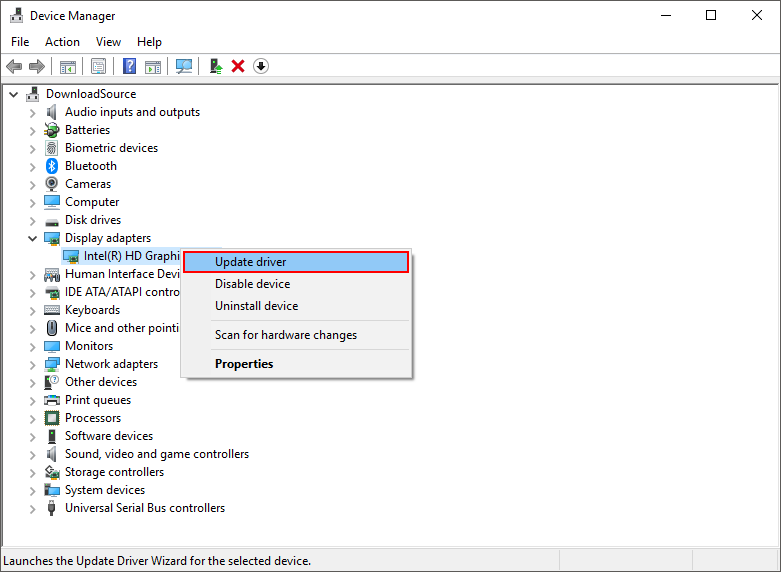Click the Cameras webcam icon
Viewport: 781px width, 572px height.
coord(51,184)
